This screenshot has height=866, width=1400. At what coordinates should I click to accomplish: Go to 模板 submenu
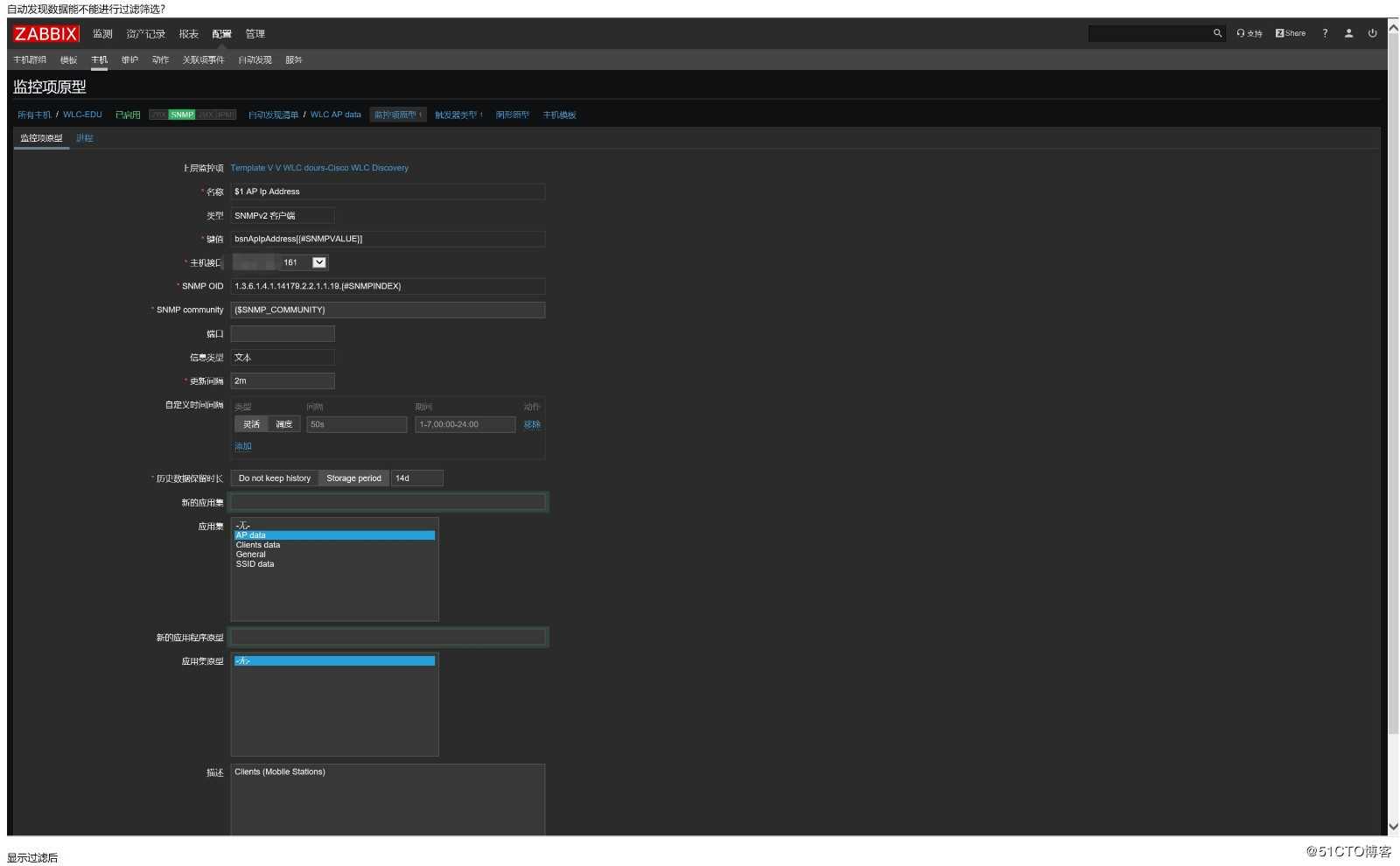pyautogui.click(x=68, y=60)
